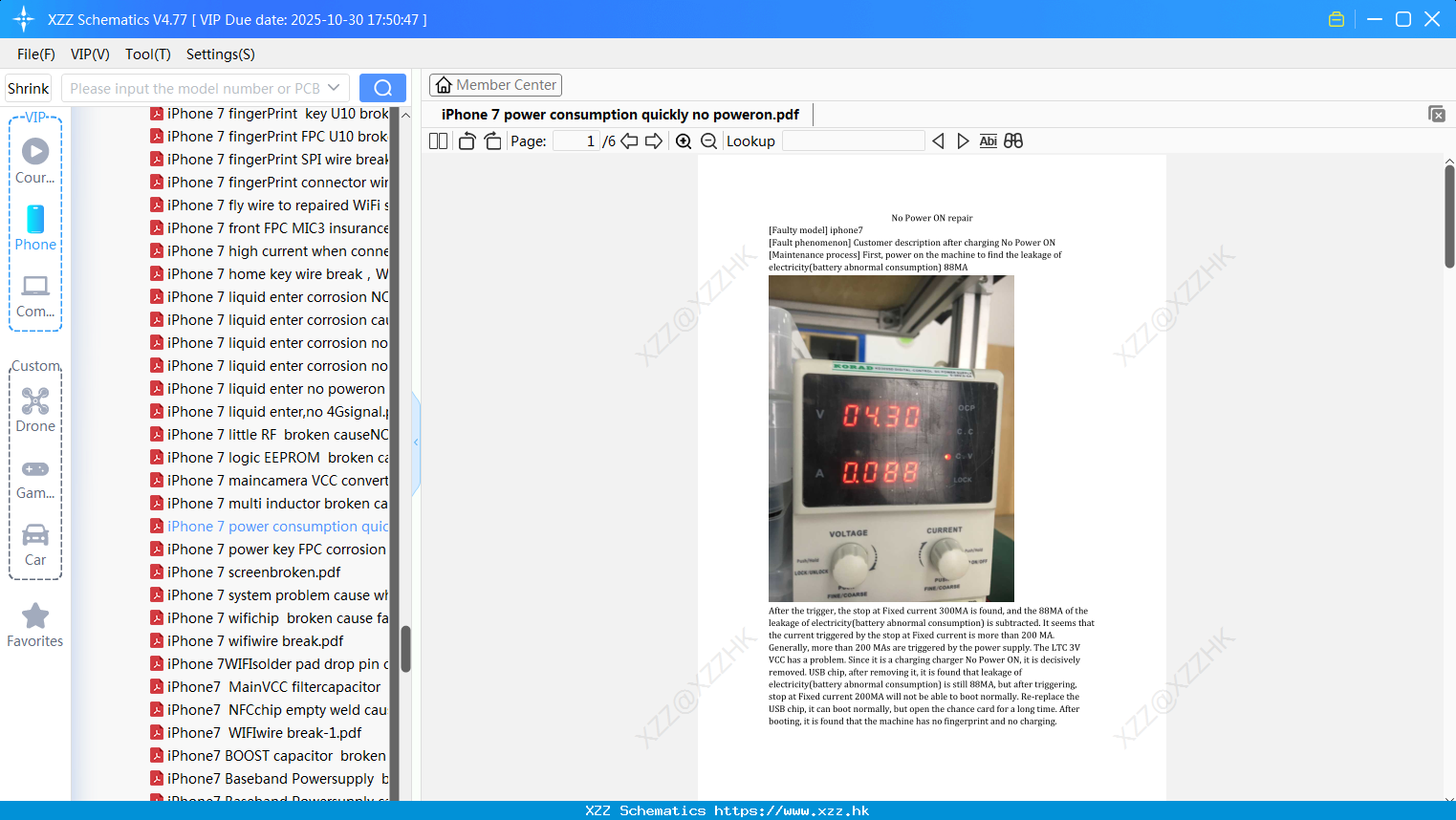Click the blue search button

(382, 88)
